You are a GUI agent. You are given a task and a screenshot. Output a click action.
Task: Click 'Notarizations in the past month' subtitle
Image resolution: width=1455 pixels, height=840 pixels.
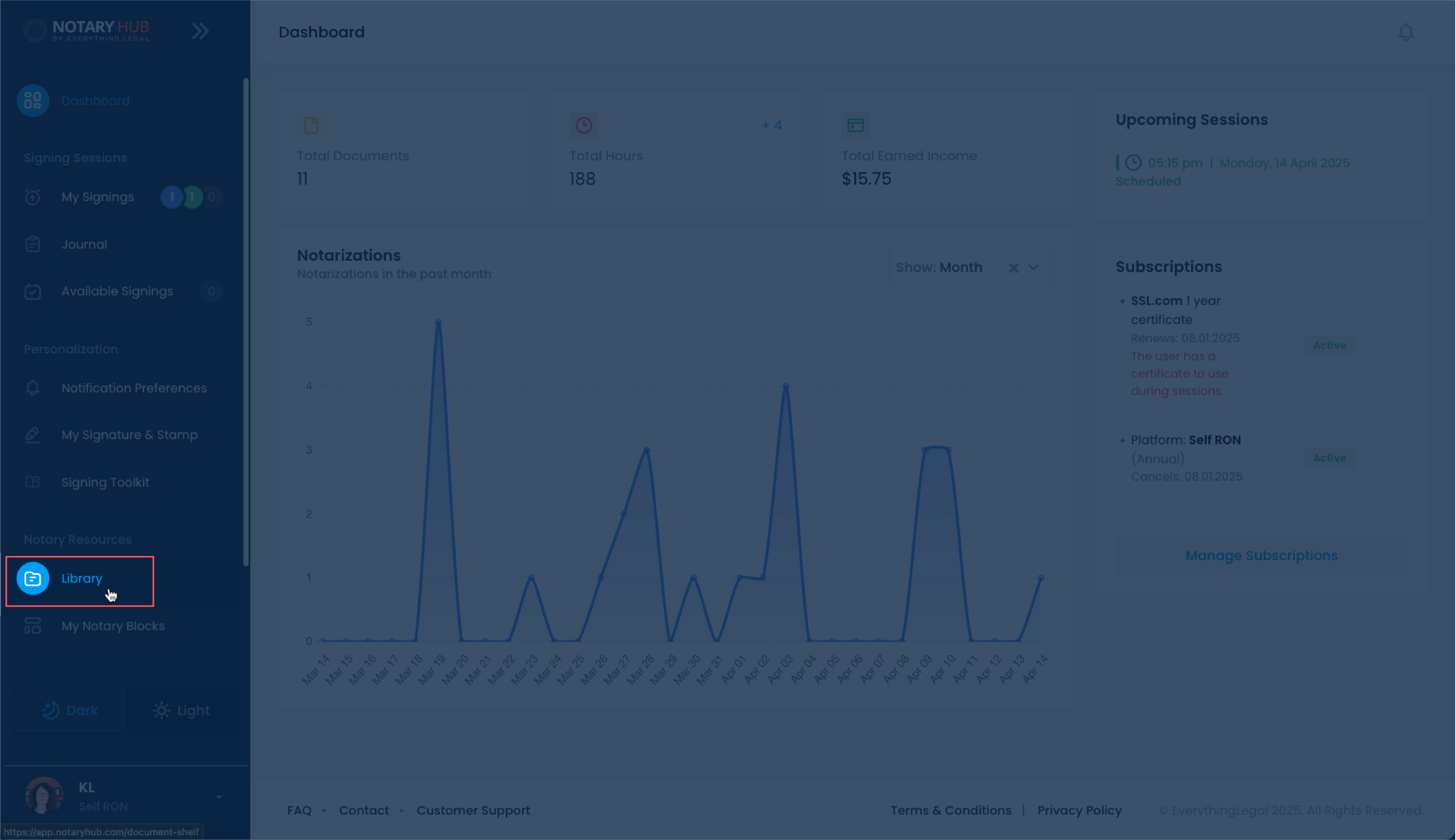coord(394,274)
